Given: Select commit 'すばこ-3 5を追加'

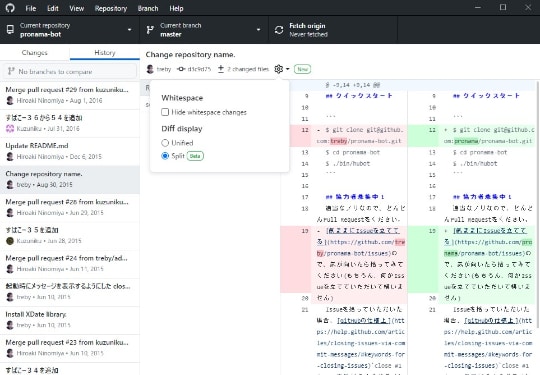Looking at the screenshot, I should pos(70,236).
